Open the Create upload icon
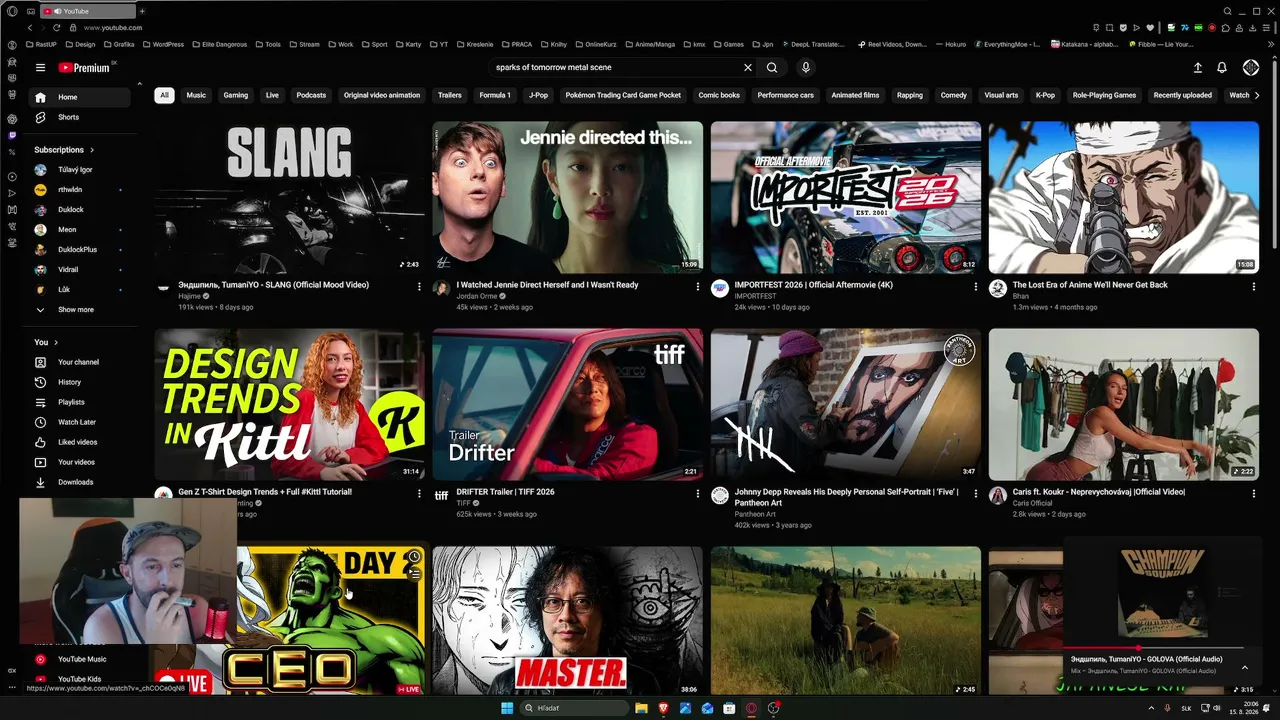1280x720 pixels. tap(1198, 68)
